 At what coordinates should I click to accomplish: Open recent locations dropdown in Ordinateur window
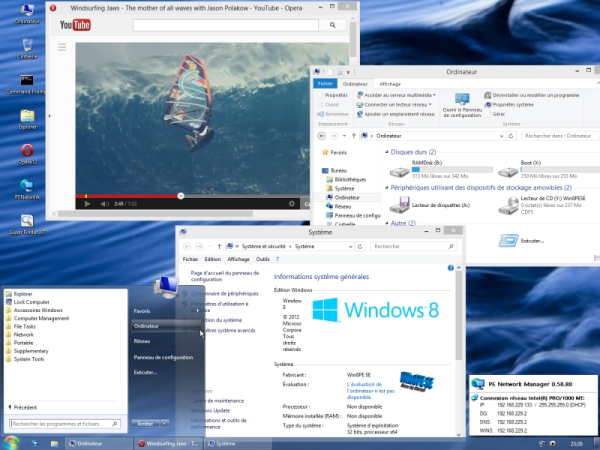coord(344,136)
